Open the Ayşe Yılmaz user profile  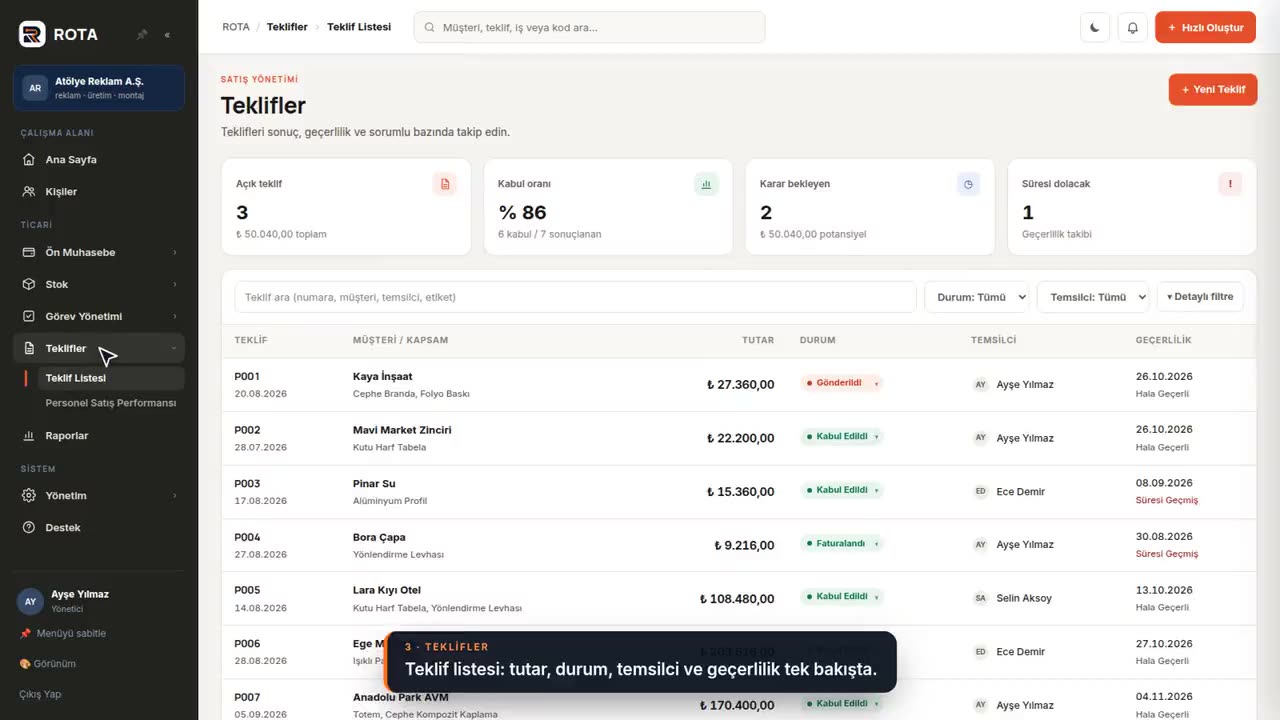coord(99,600)
